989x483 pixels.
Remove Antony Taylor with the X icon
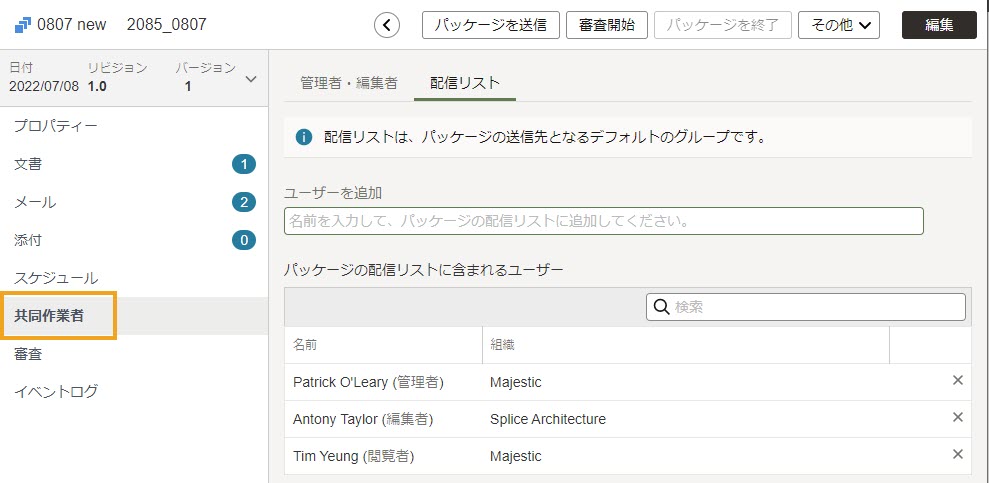[957, 417]
